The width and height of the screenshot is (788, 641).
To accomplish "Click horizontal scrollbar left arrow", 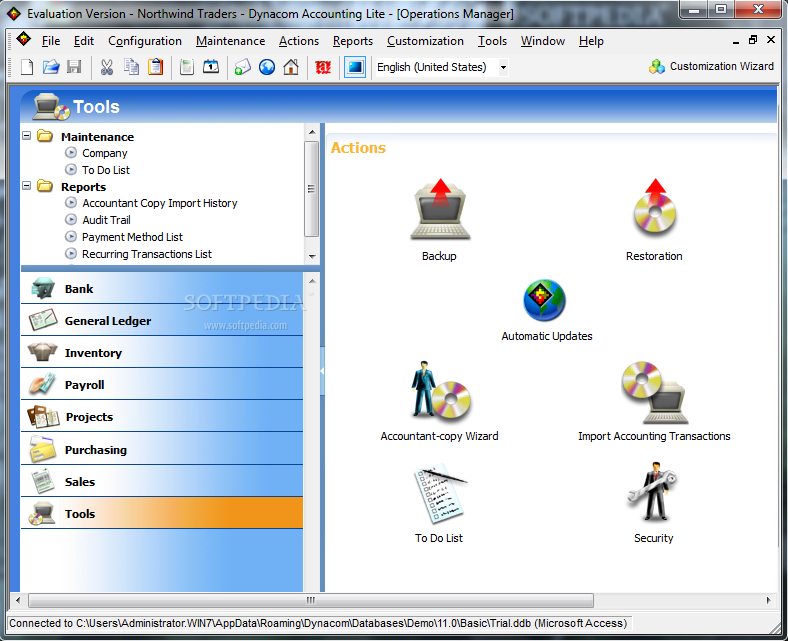I will click(18, 600).
